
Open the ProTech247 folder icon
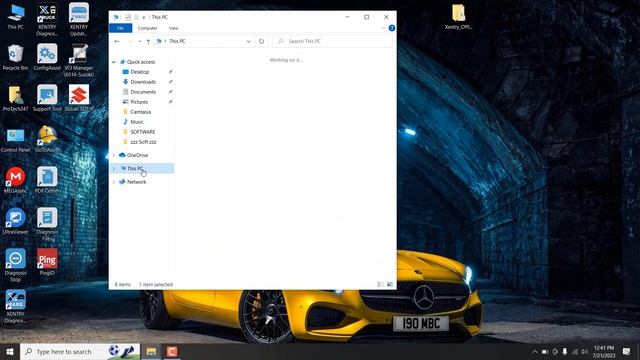[15, 99]
